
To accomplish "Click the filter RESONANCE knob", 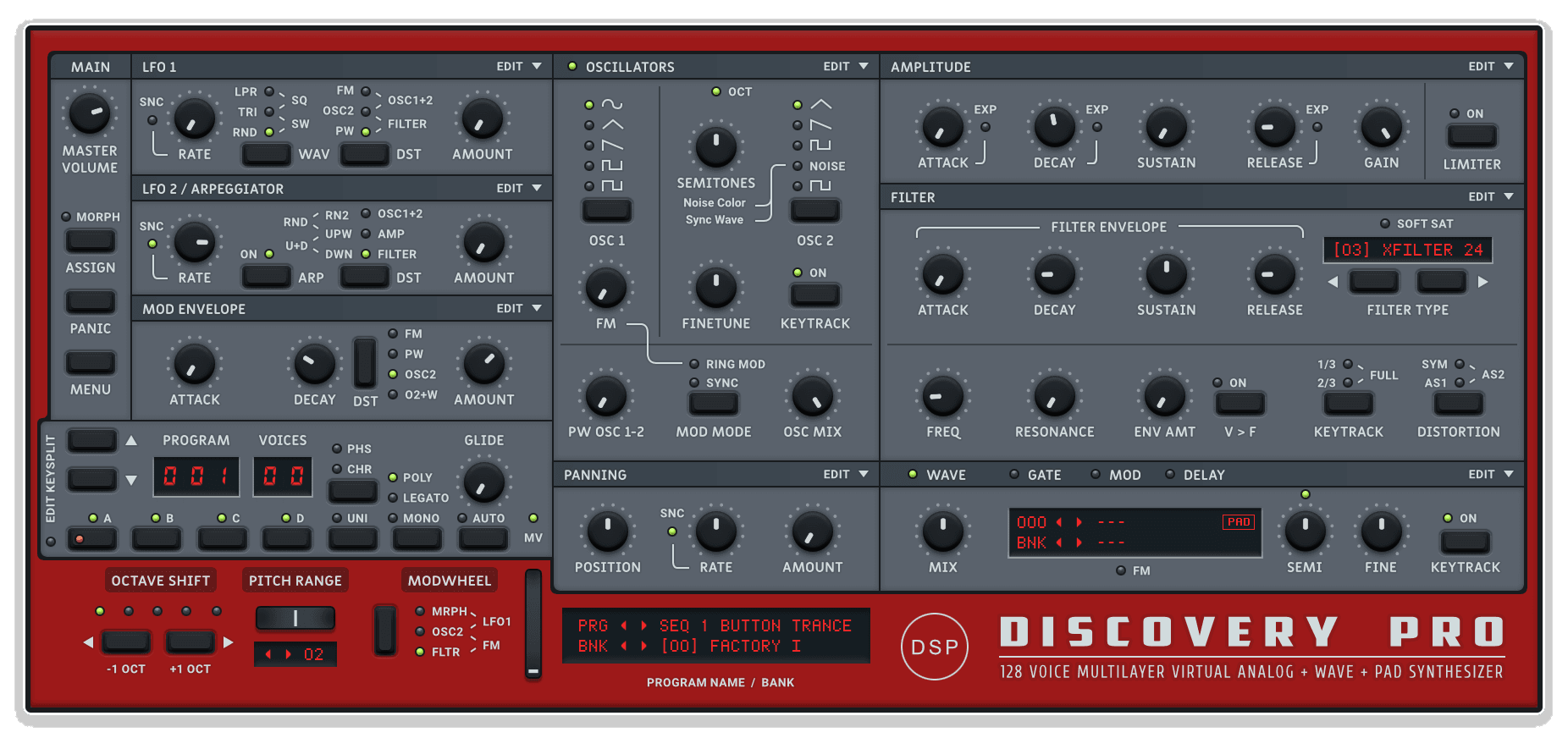I will pos(1055,396).
